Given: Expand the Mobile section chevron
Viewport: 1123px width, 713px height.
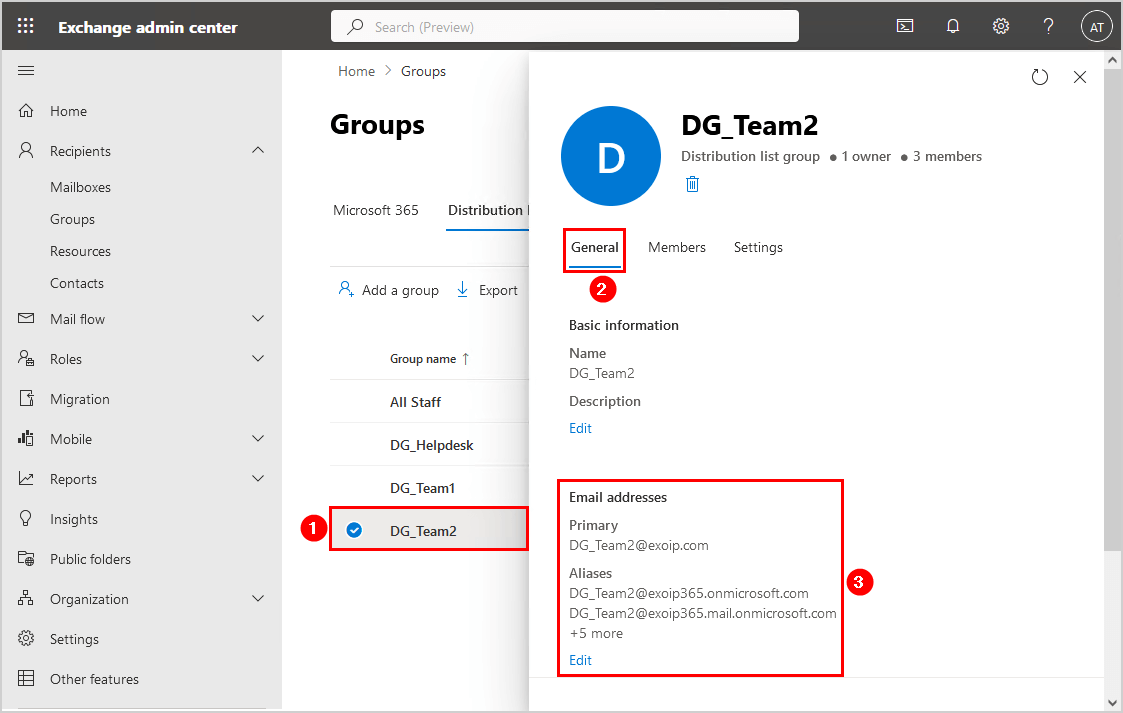Looking at the screenshot, I should pyautogui.click(x=258, y=438).
